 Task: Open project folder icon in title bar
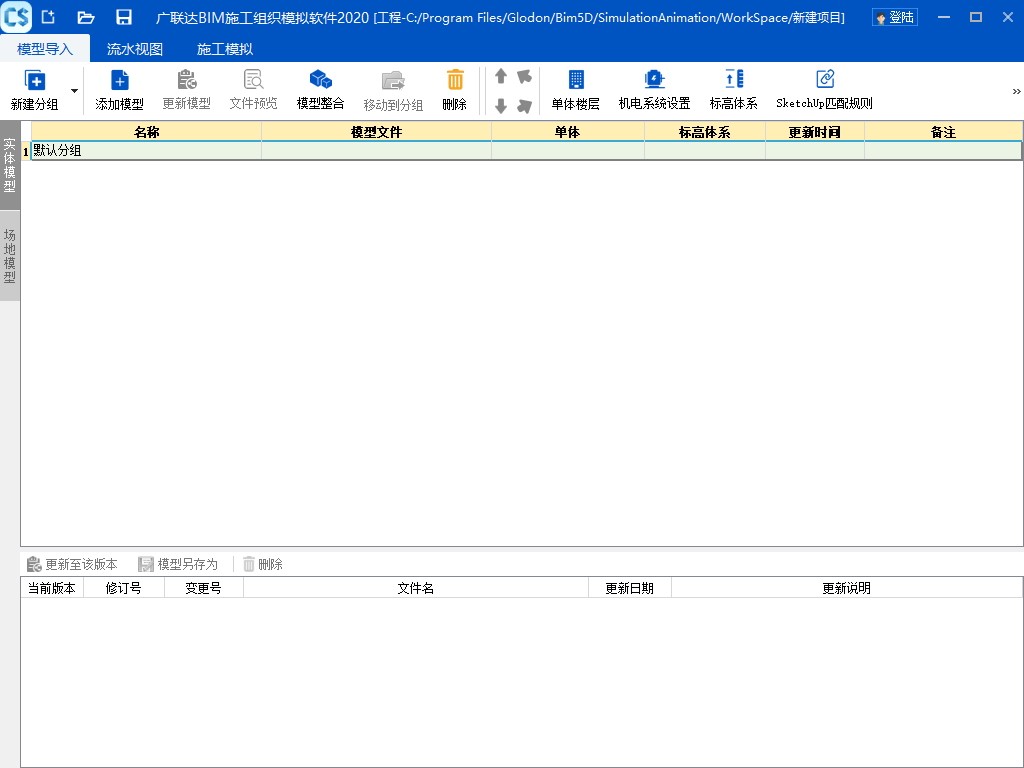point(86,18)
